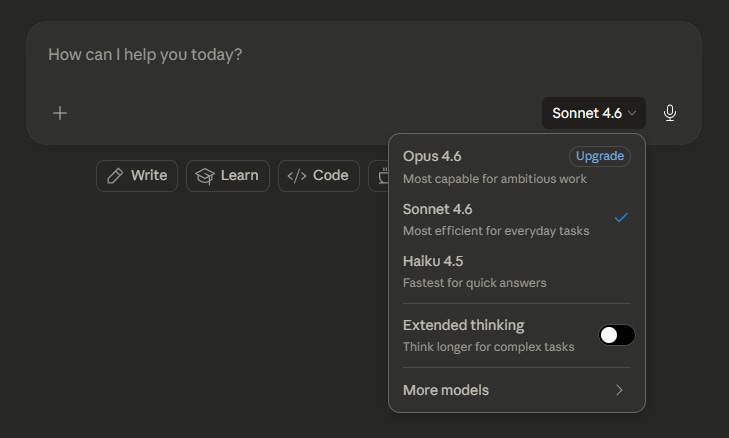Click the code brackets icon on Code
This screenshot has width=729, height=438.
(297, 176)
